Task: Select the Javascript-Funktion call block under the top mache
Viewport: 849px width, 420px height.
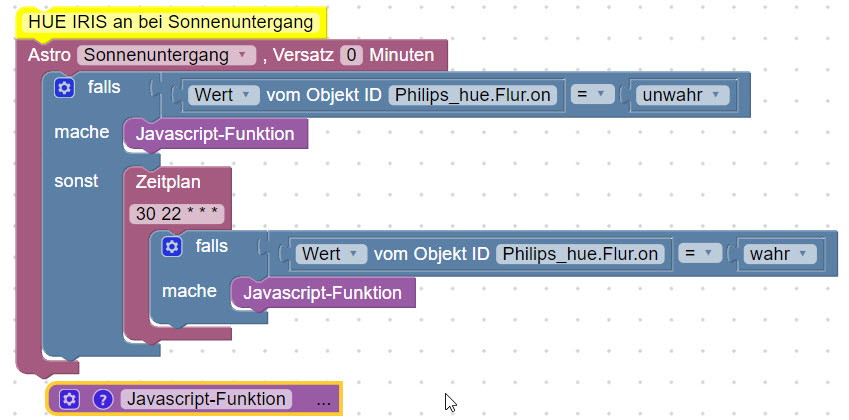Action: (215, 134)
